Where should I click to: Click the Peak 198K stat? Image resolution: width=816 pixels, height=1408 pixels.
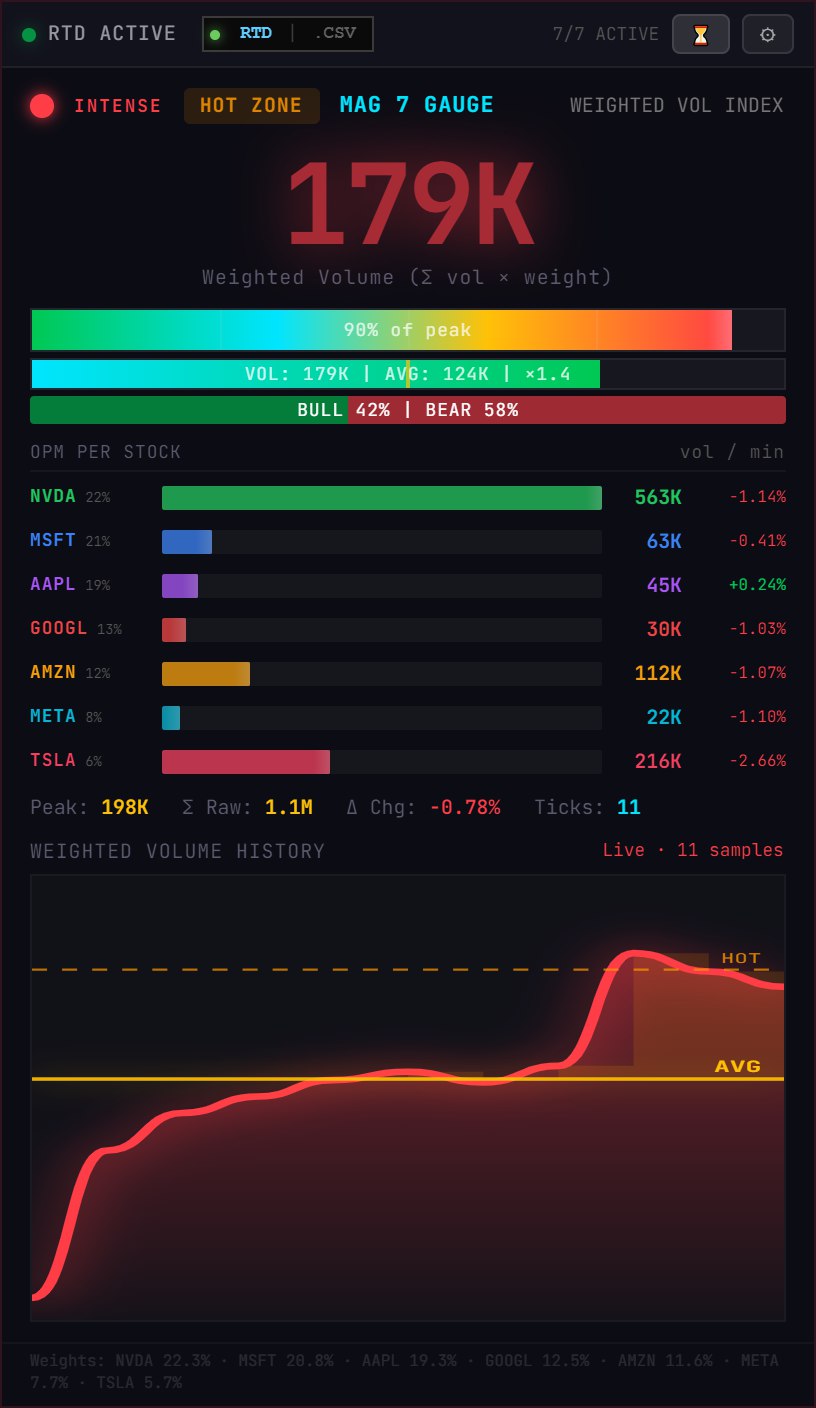[90, 807]
